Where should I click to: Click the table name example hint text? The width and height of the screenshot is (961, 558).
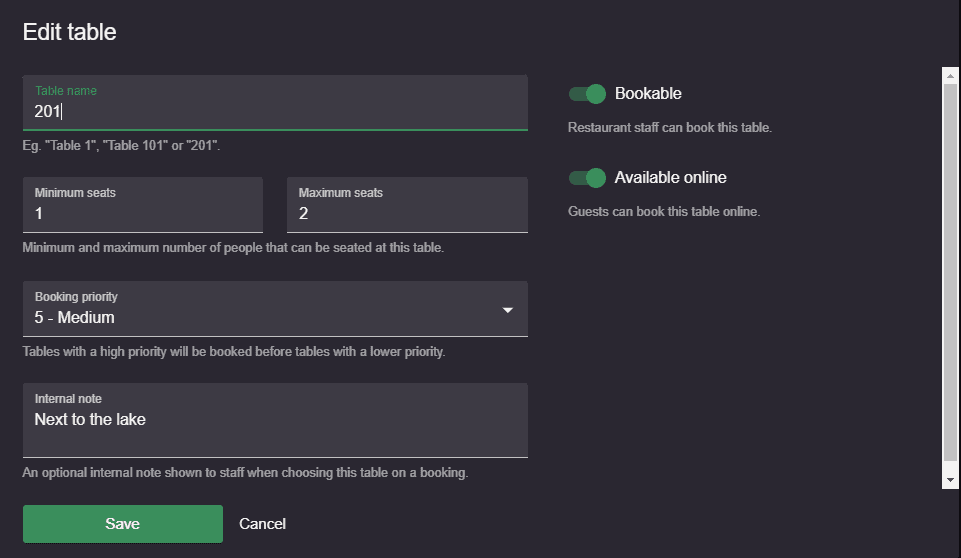click(x=121, y=146)
